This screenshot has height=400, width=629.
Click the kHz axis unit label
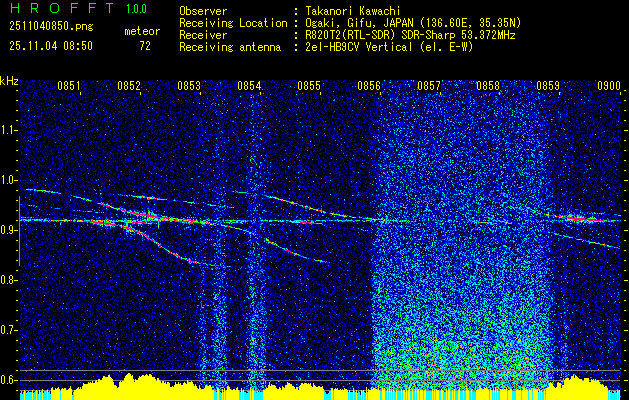pyautogui.click(x=9, y=81)
